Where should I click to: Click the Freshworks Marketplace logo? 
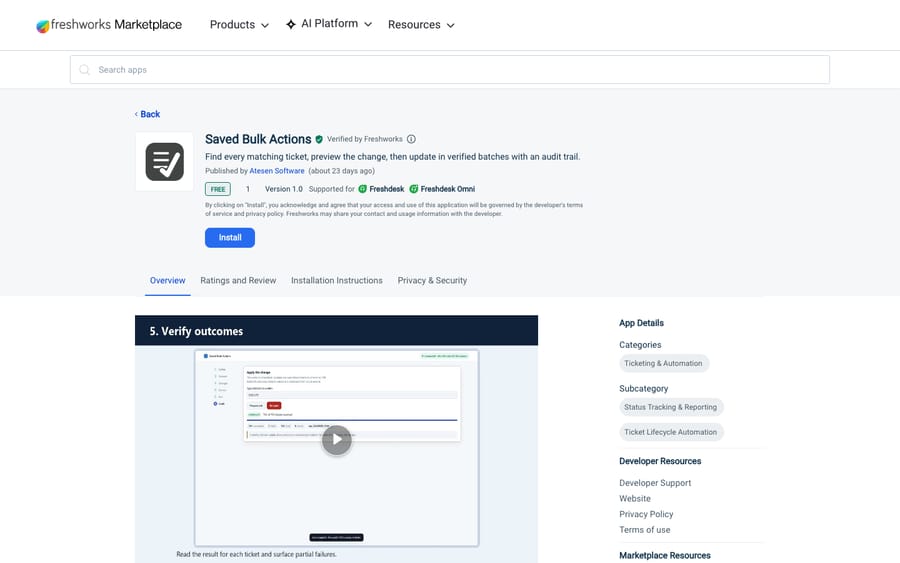point(109,25)
